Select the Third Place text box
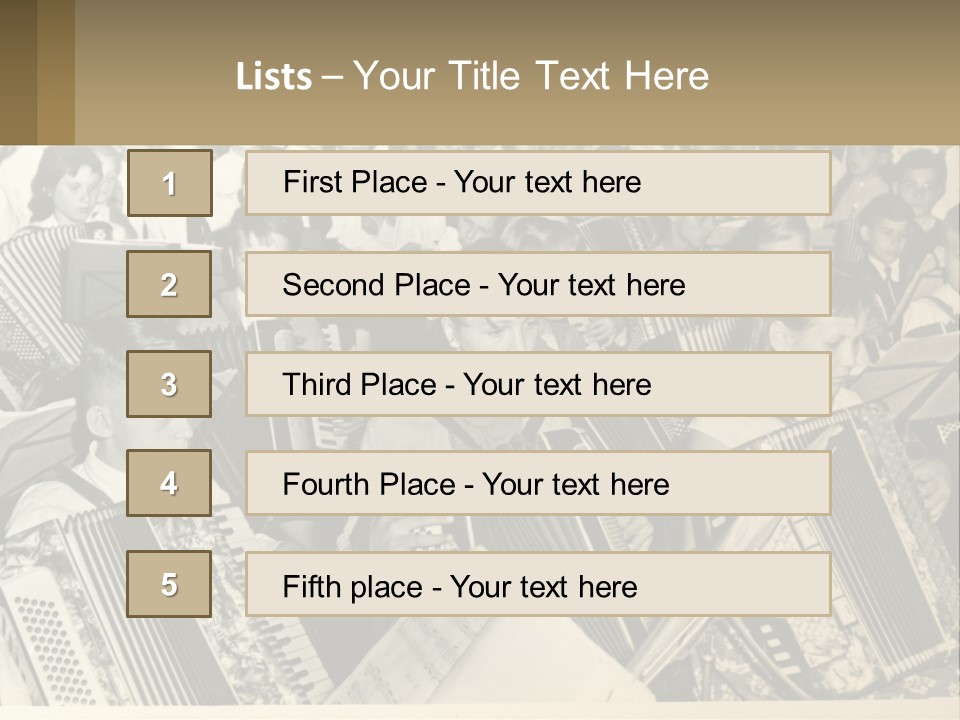This screenshot has width=960, height=720. tap(538, 384)
